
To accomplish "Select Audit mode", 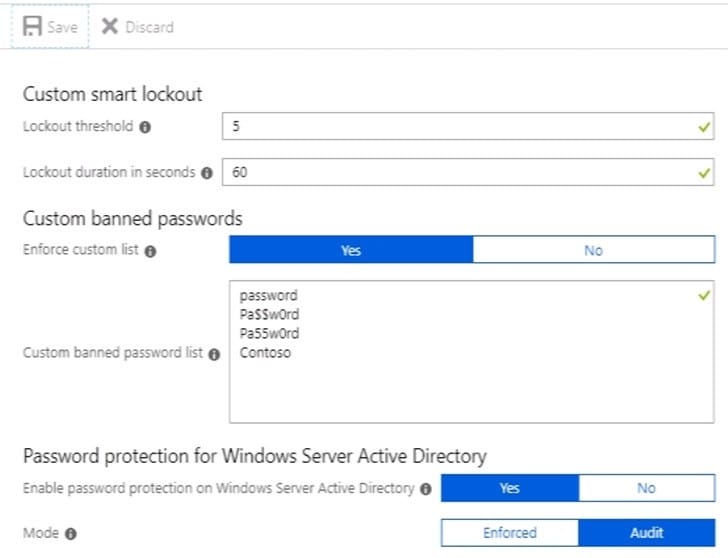I will tap(646, 533).
